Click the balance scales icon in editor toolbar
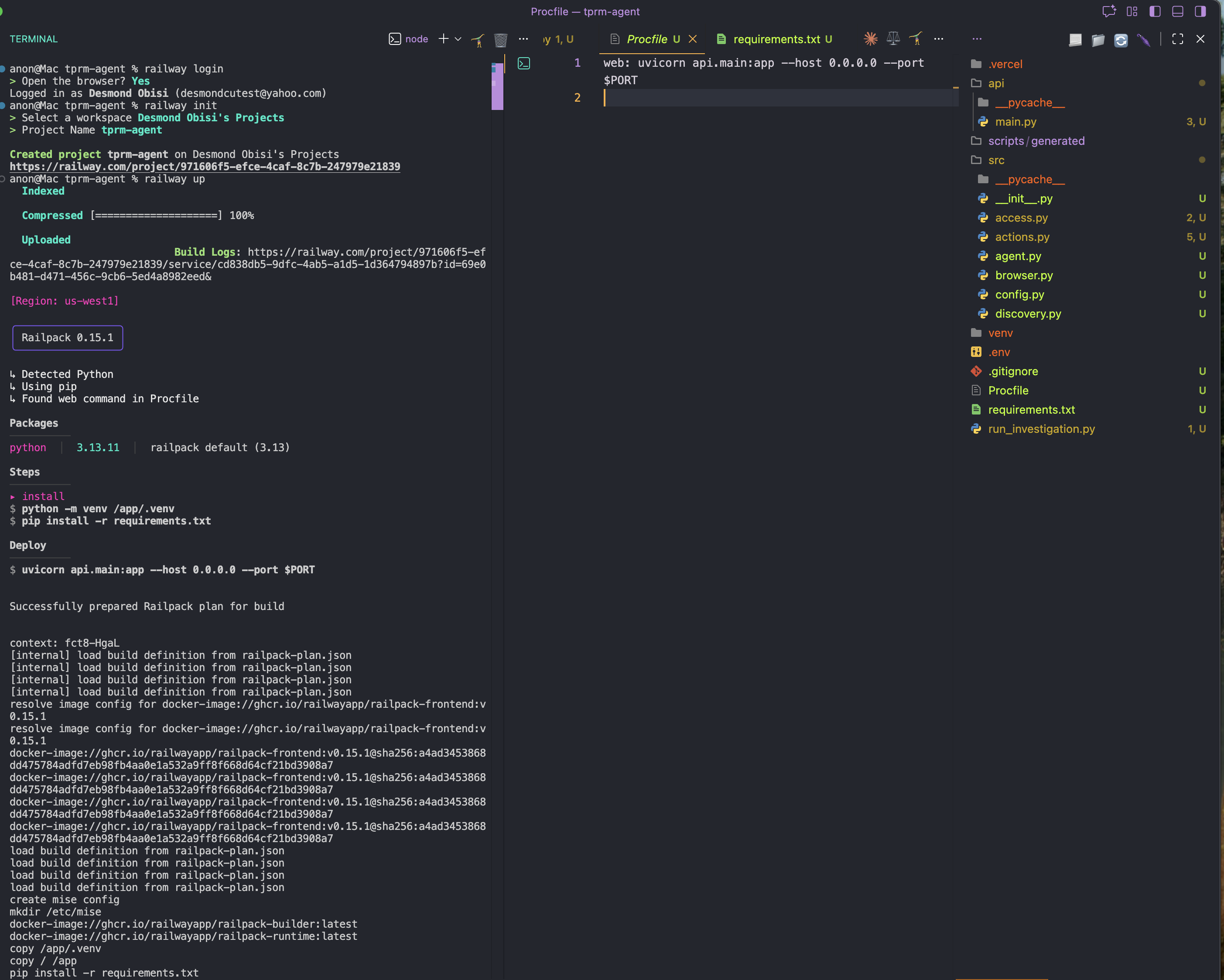The height and width of the screenshot is (980, 1224). pos(893,38)
